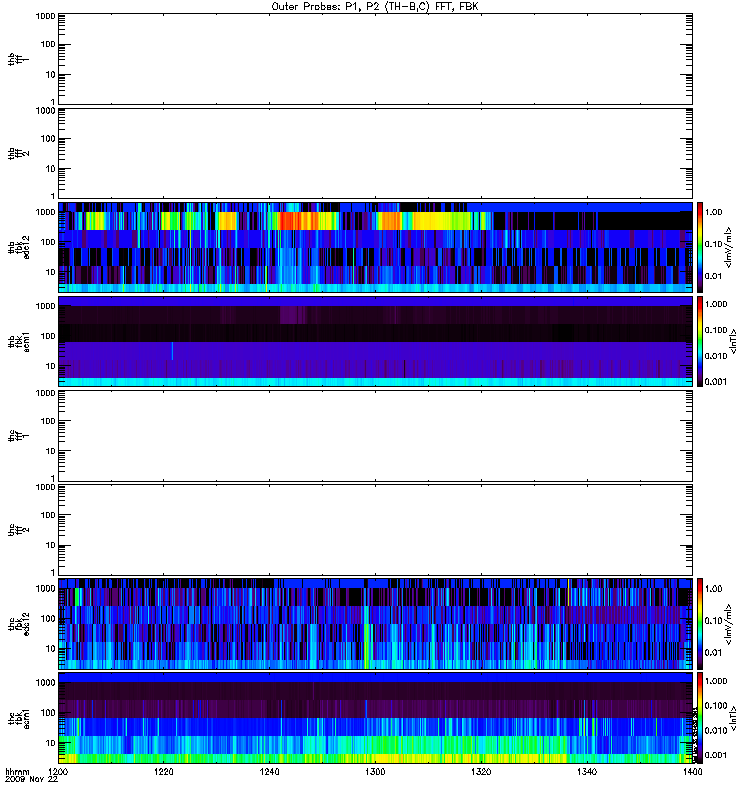Click the thc fbk edc12 mV/m colorbar
The width and height of the screenshot is (750, 800).
(x=700, y=623)
